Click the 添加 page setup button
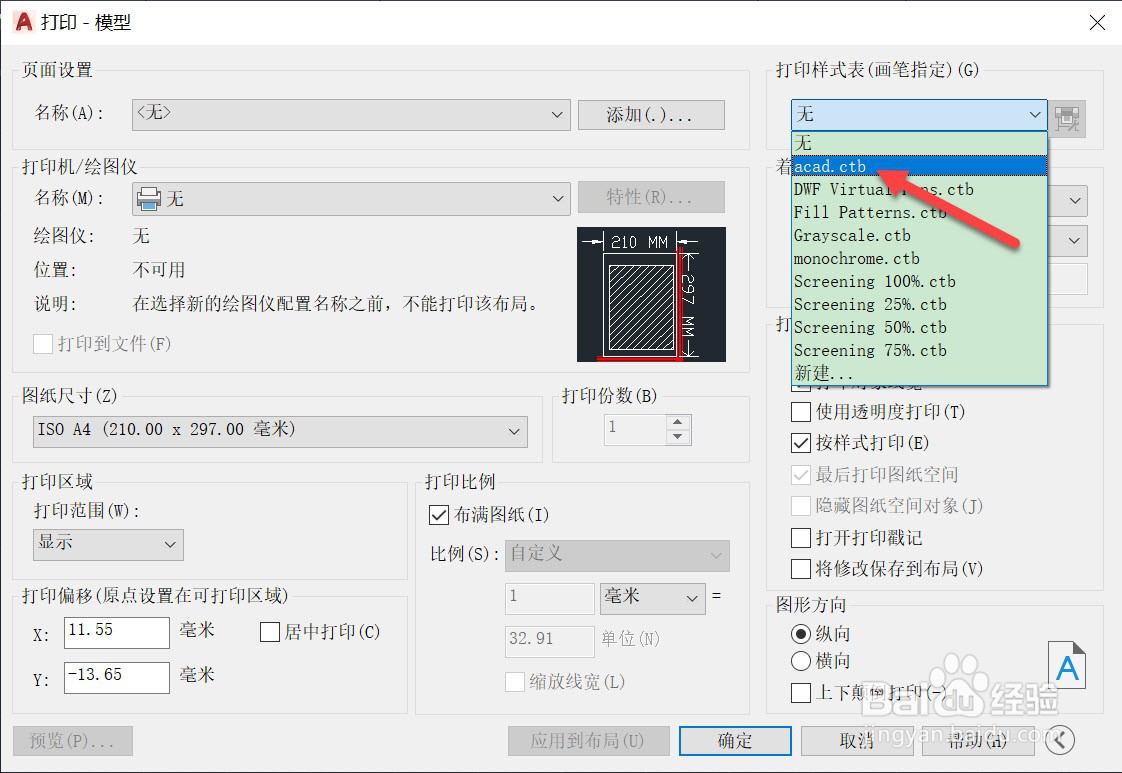The image size is (1122, 773). 651,115
